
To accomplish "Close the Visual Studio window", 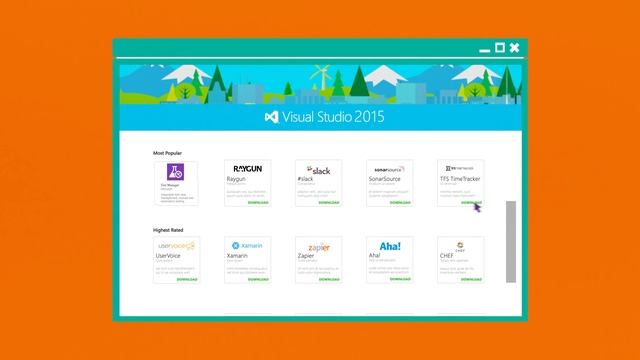I will [514, 48].
